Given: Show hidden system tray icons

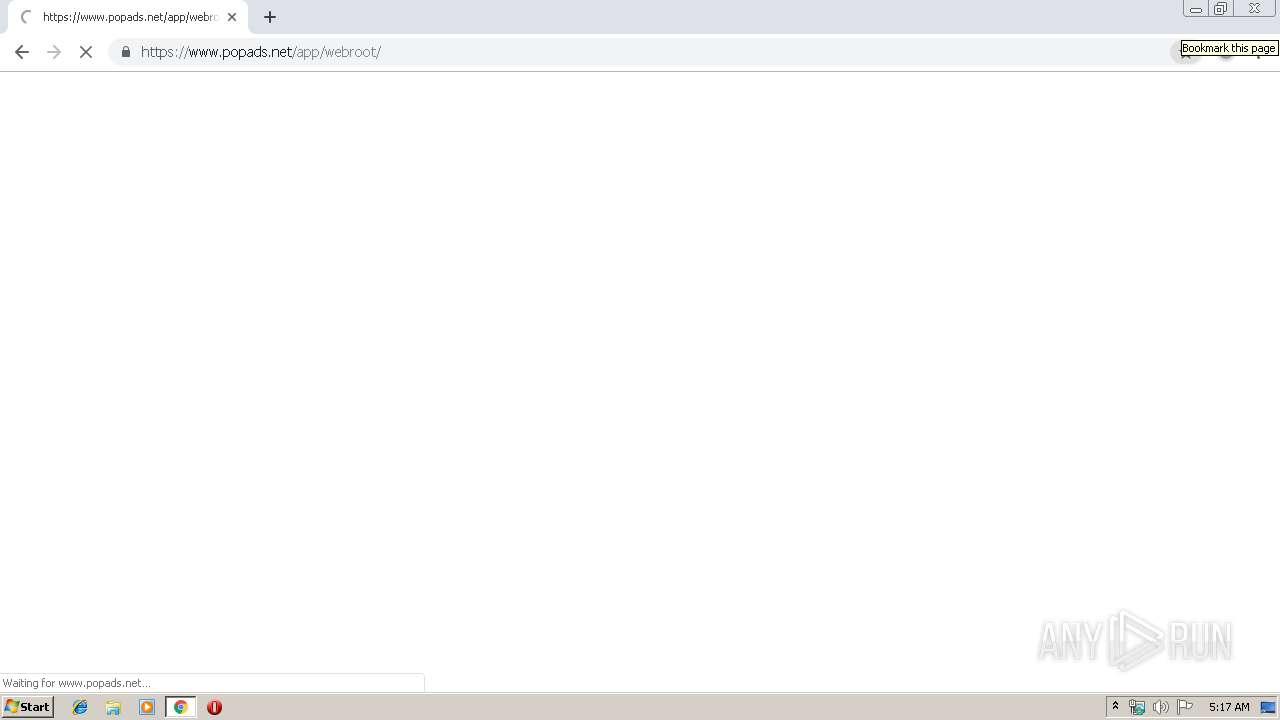Looking at the screenshot, I should [1115, 707].
